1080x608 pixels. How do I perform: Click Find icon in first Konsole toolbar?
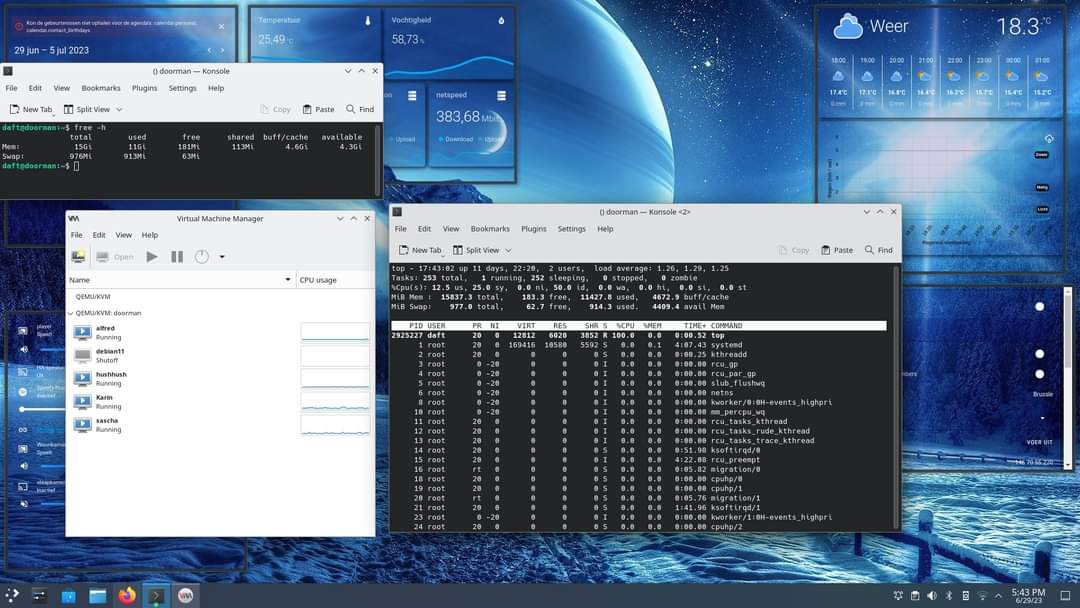(x=351, y=109)
